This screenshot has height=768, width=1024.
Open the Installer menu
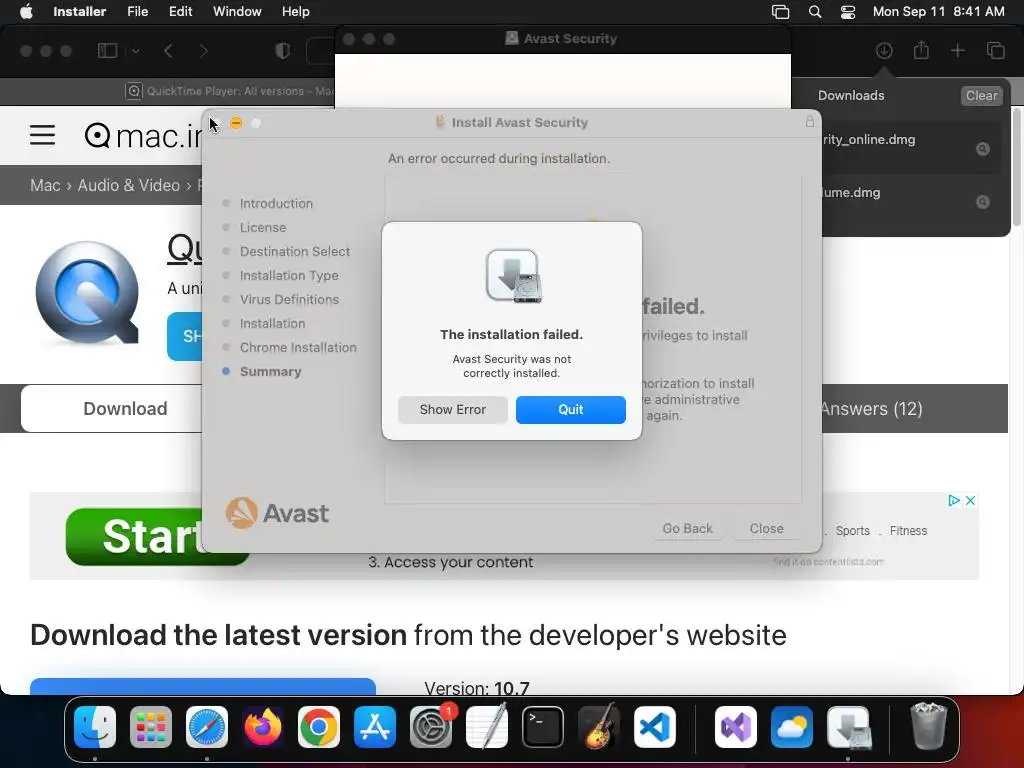[x=79, y=11]
